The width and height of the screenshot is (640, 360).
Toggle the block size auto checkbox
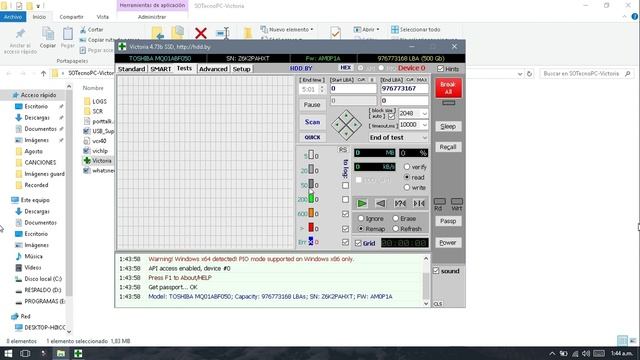pos(391,117)
